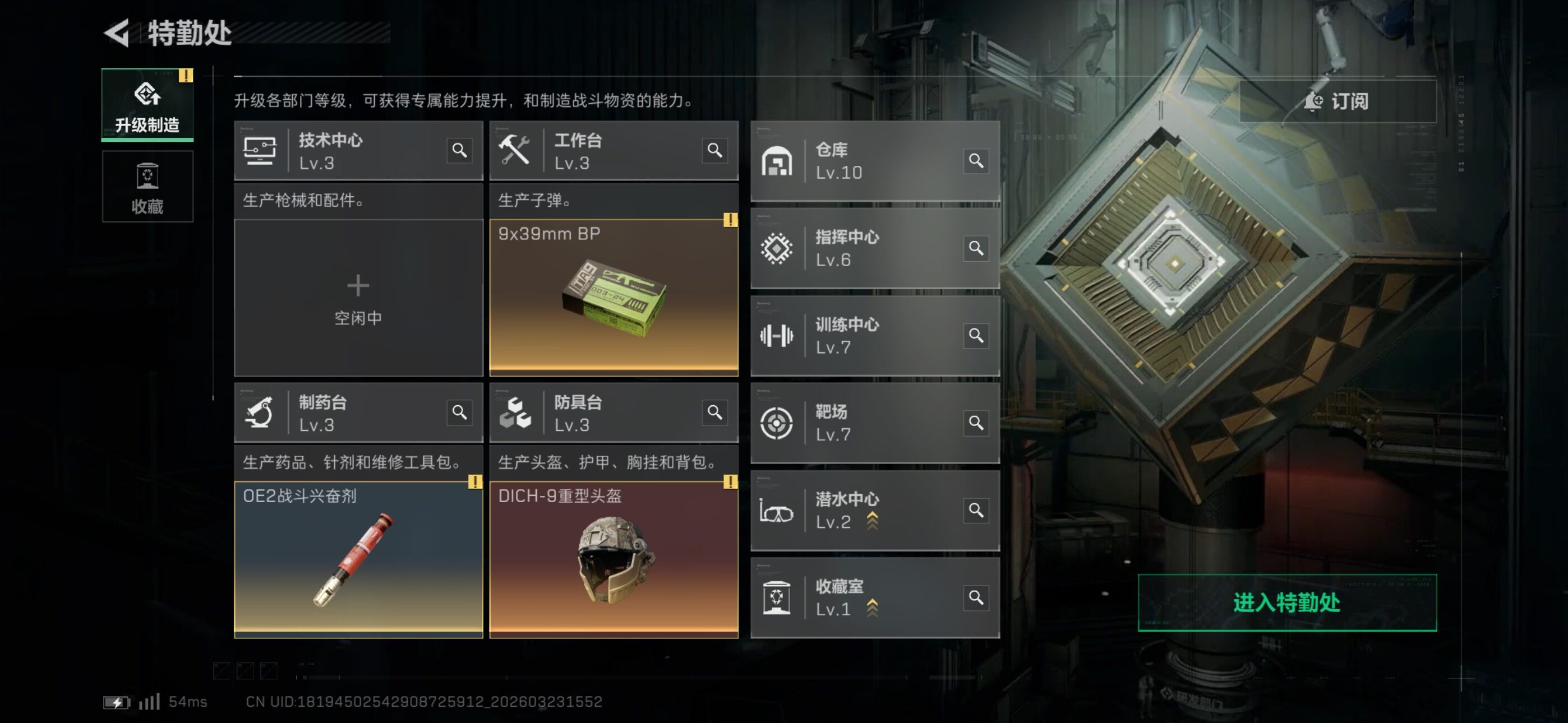
Task: Click the magnifier icon on 靶场
Action: [976, 423]
